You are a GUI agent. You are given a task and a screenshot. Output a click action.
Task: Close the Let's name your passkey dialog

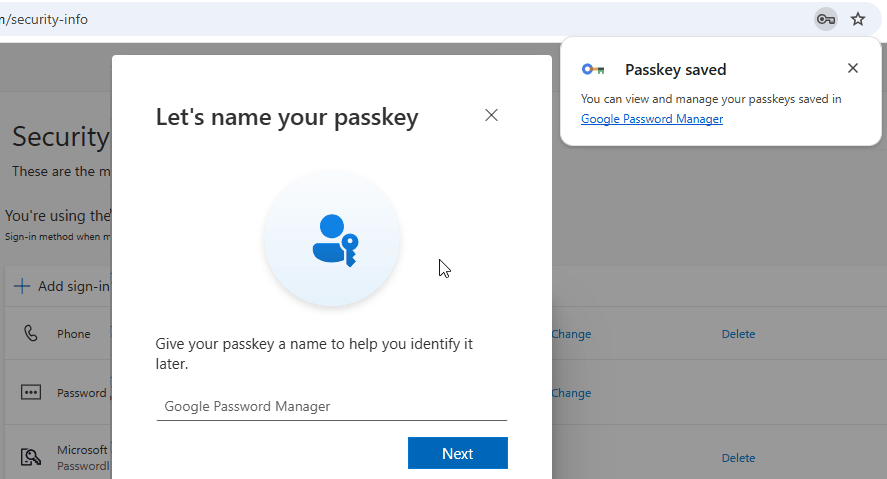tap(491, 115)
